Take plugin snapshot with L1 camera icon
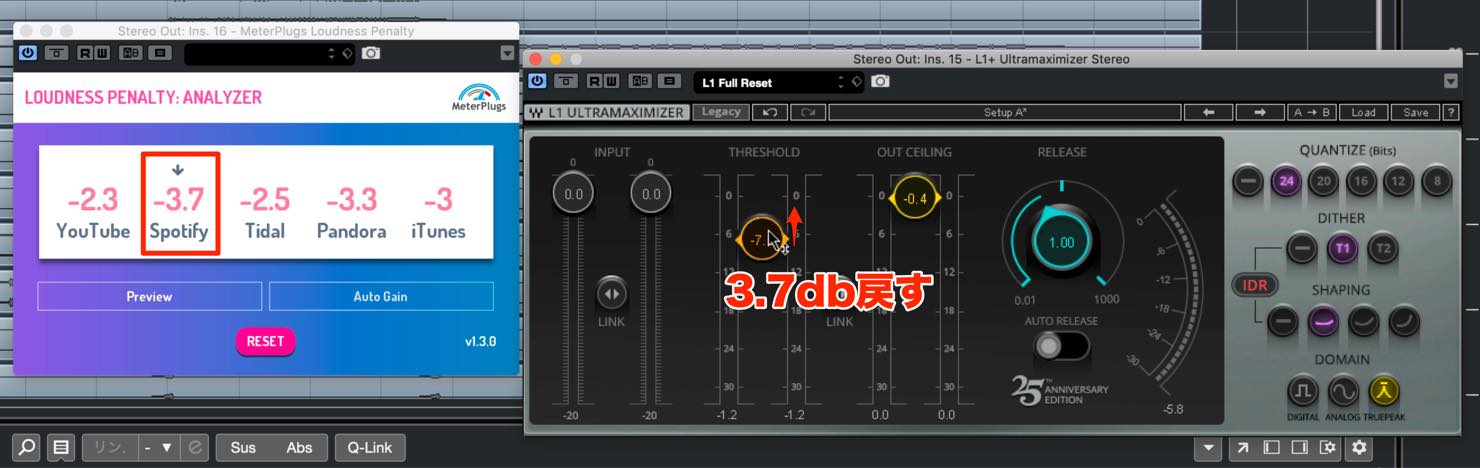This screenshot has width=1480, height=468. click(880, 82)
